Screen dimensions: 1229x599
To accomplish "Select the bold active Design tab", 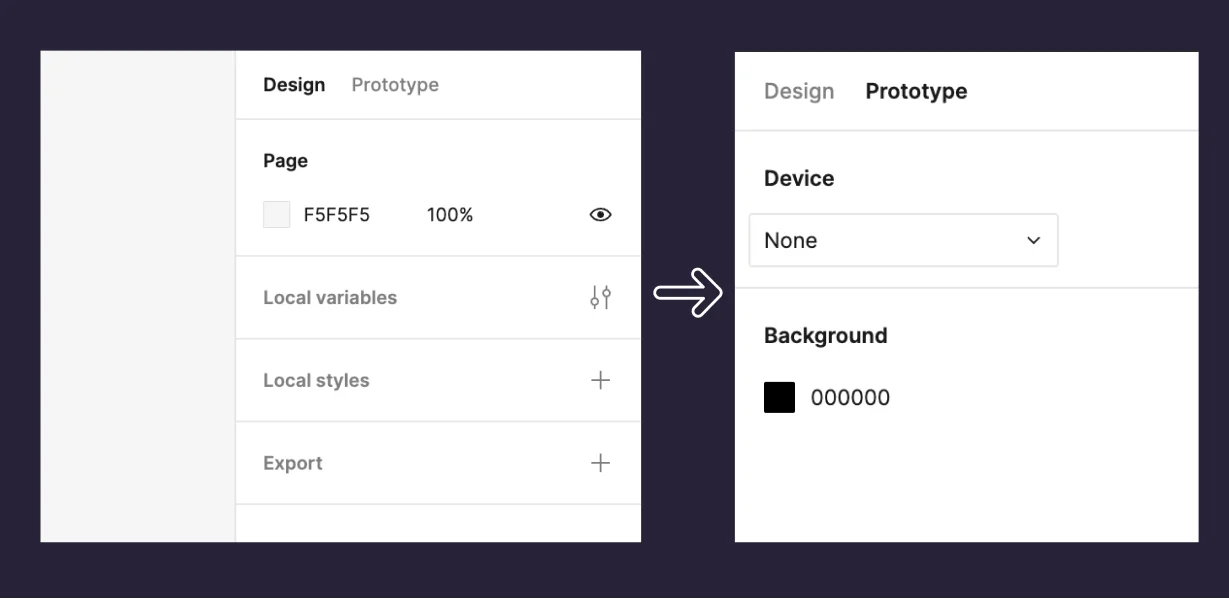I will [x=294, y=85].
